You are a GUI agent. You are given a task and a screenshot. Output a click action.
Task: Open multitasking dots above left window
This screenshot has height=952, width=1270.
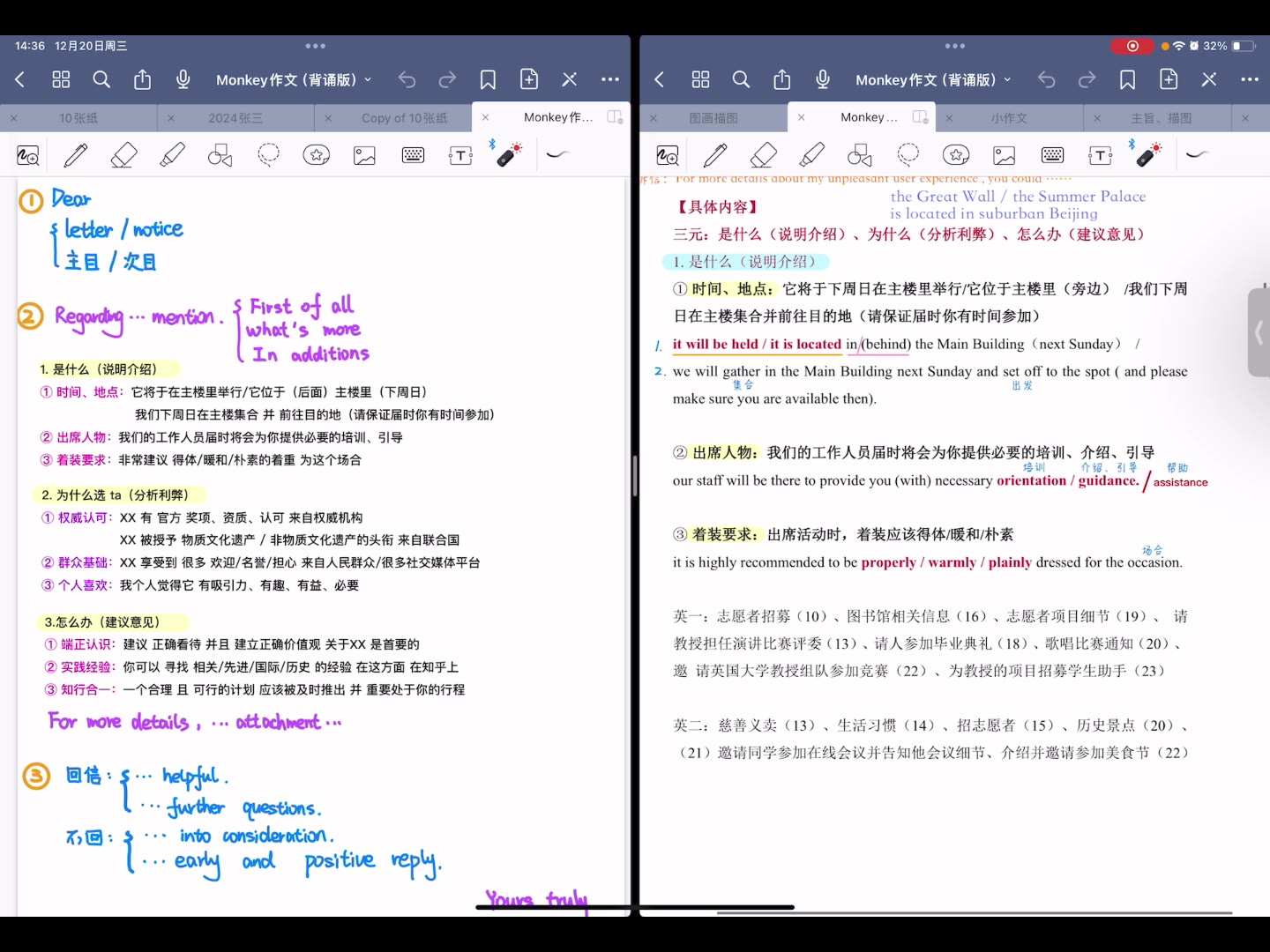click(x=316, y=46)
